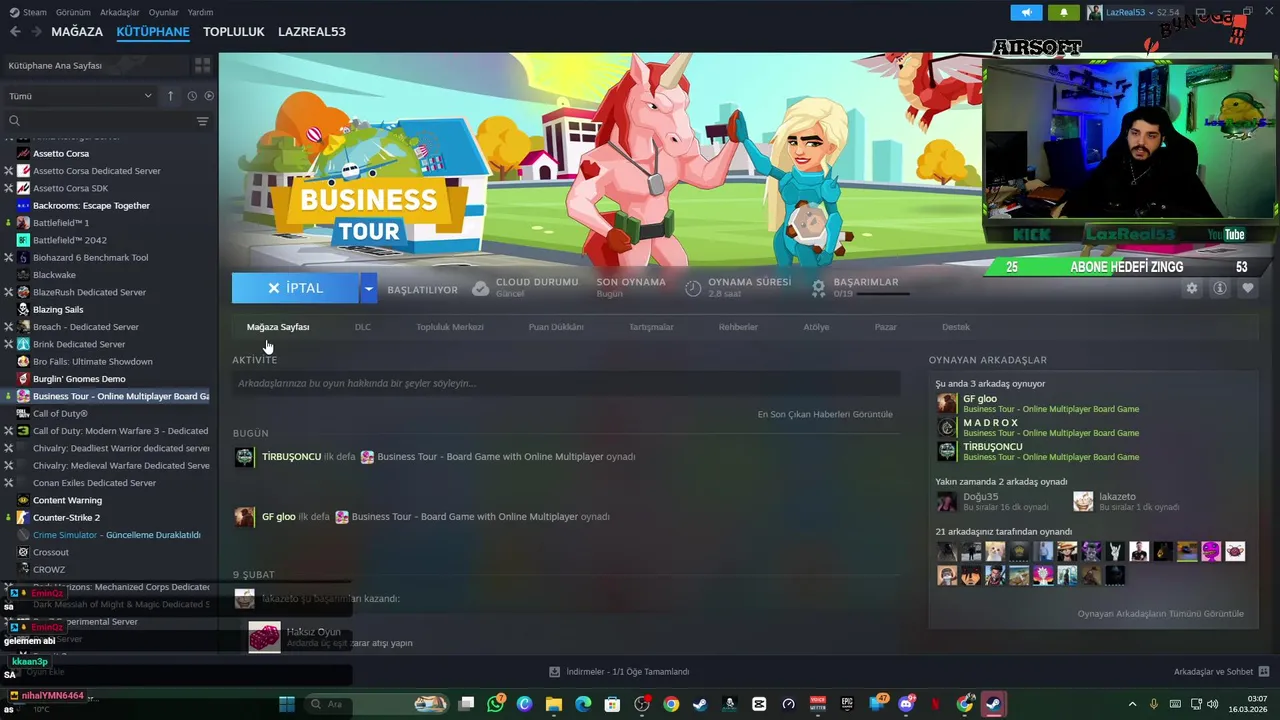The height and width of the screenshot is (720, 1280).
Task: Click the achievements gear badge icon
Action: pyautogui.click(x=818, y=288)
